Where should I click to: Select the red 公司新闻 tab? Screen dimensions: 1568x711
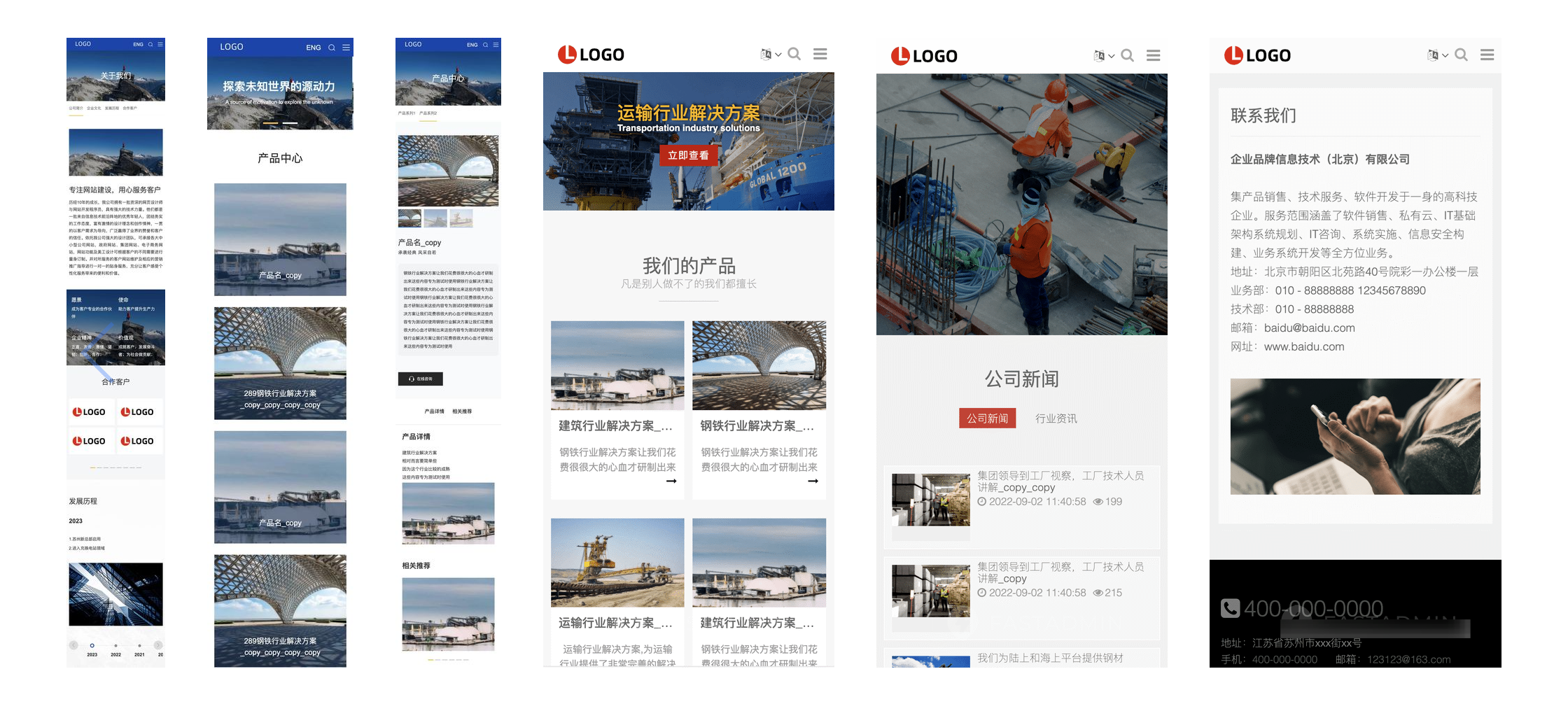[x=987, y=418]
